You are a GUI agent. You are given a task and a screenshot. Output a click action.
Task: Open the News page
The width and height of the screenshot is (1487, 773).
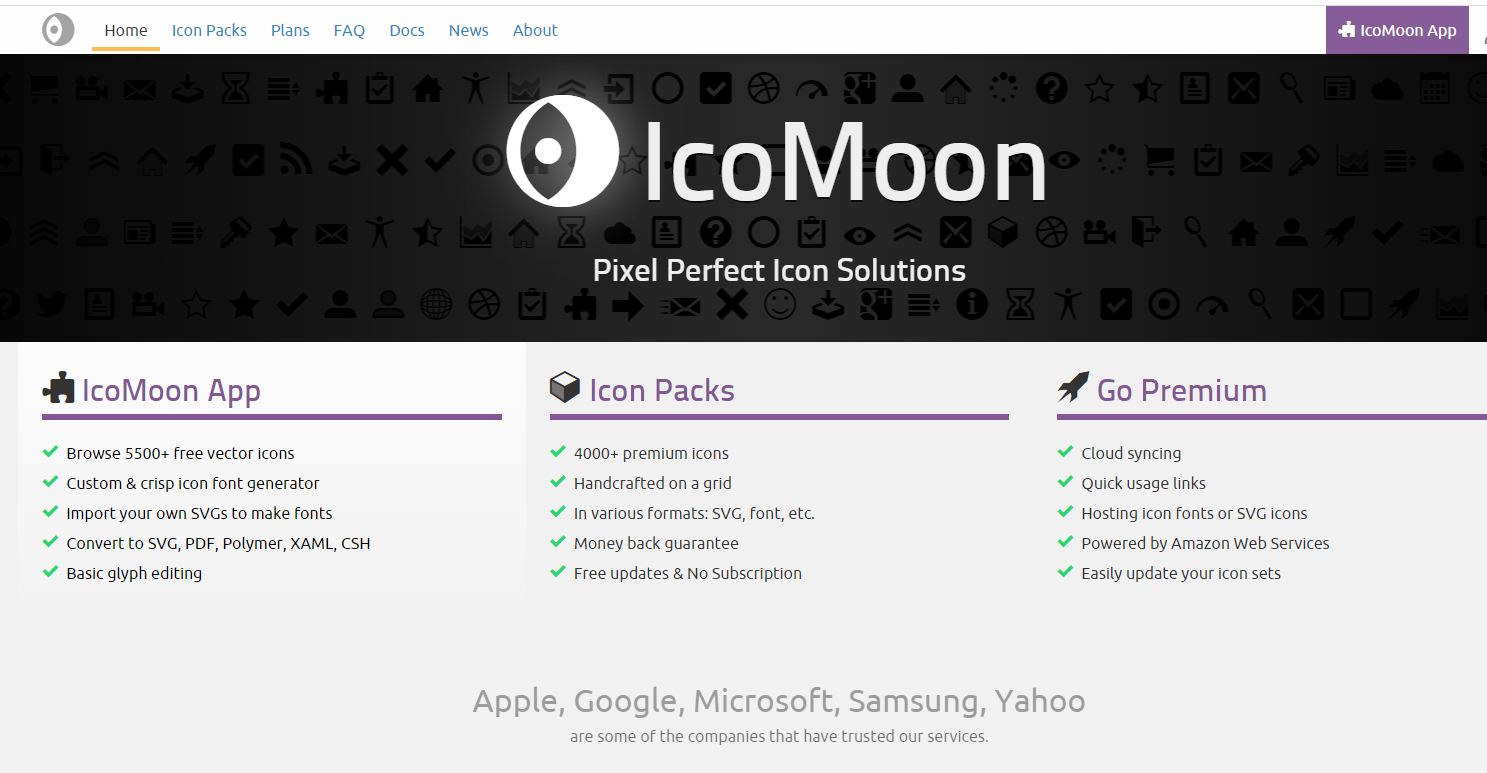(468, 30)
